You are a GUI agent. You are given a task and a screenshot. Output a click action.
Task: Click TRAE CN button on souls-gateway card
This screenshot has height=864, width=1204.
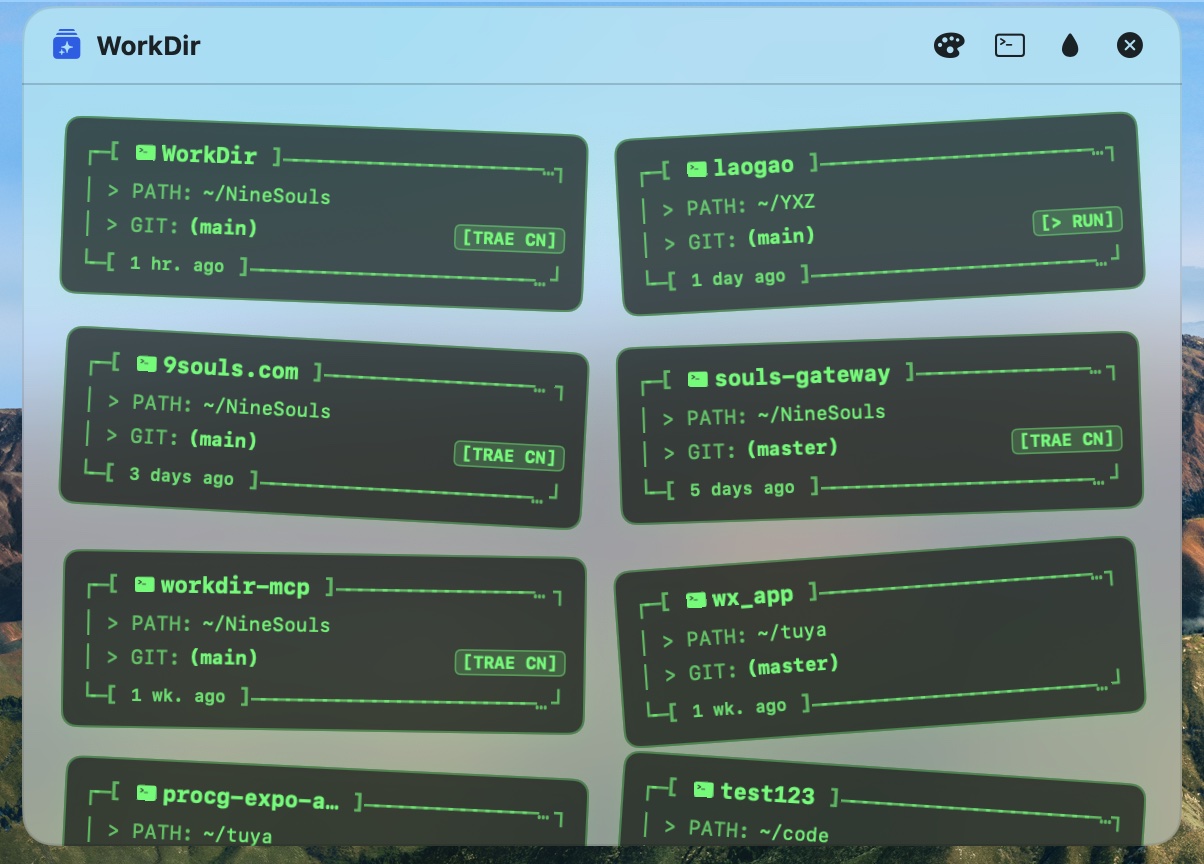[x=1066, y=440]
